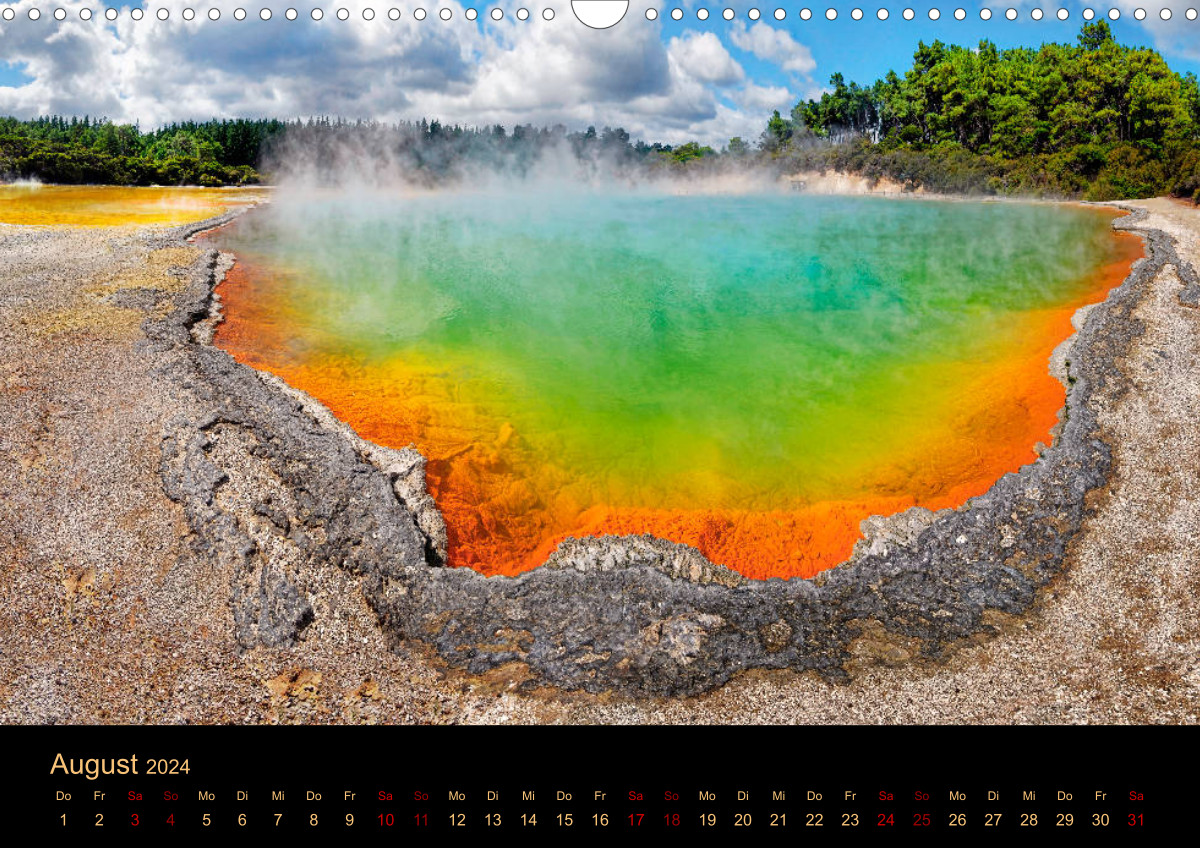1200x848 pixels.
Task: Select the red Sunday date 11
Action: point(421,820)
